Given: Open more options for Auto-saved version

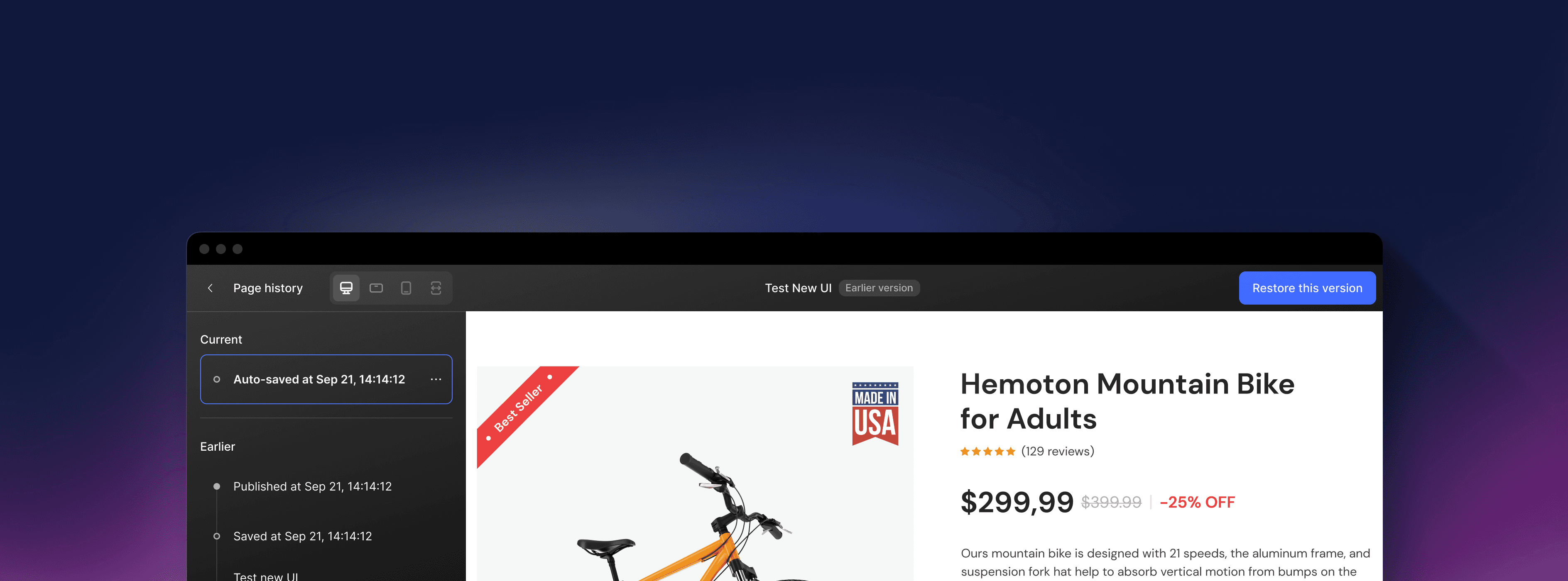Looking at the screenshot, I should (436, 379).
